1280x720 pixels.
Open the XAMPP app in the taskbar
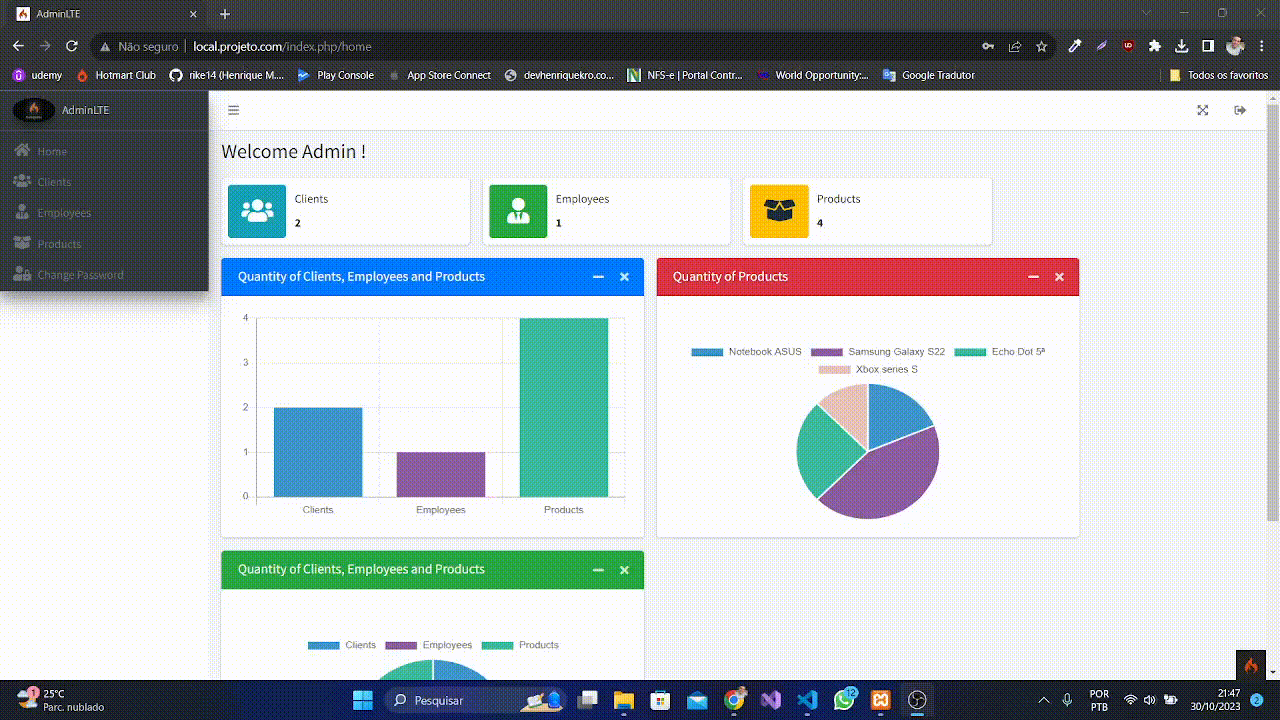(881, 700)
